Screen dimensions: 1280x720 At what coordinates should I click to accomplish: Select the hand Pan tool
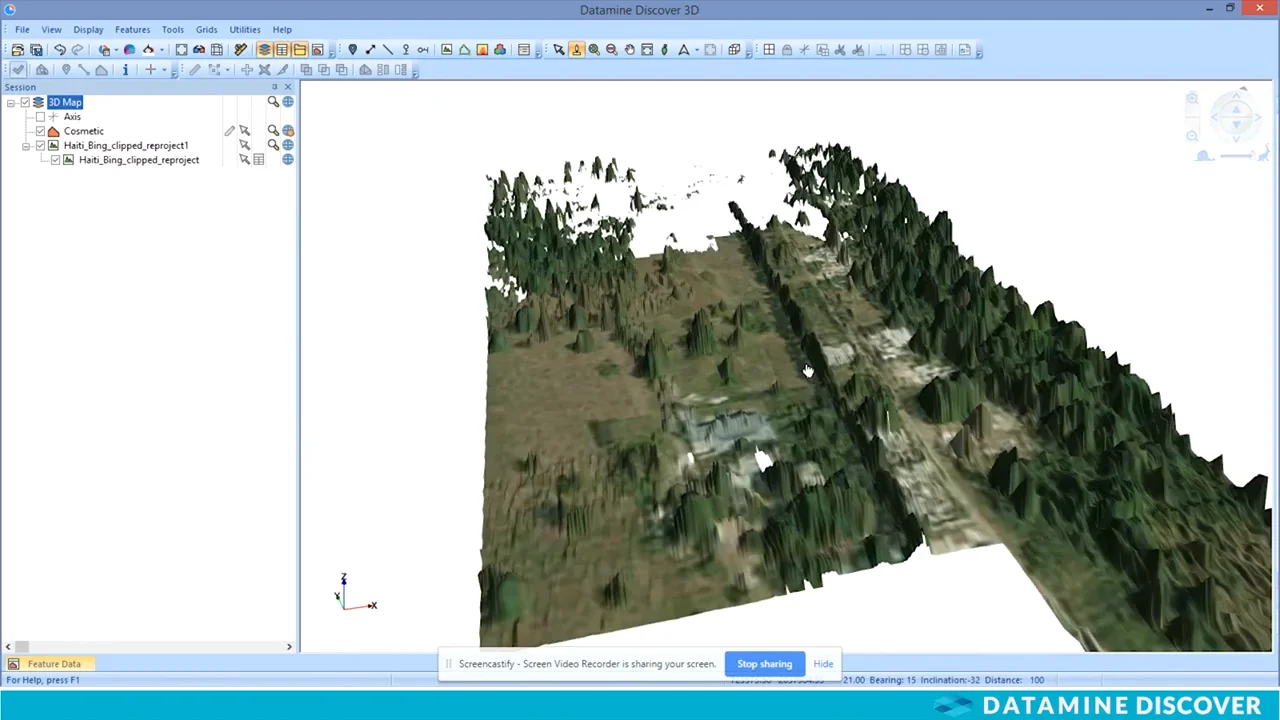coord(629,50)
